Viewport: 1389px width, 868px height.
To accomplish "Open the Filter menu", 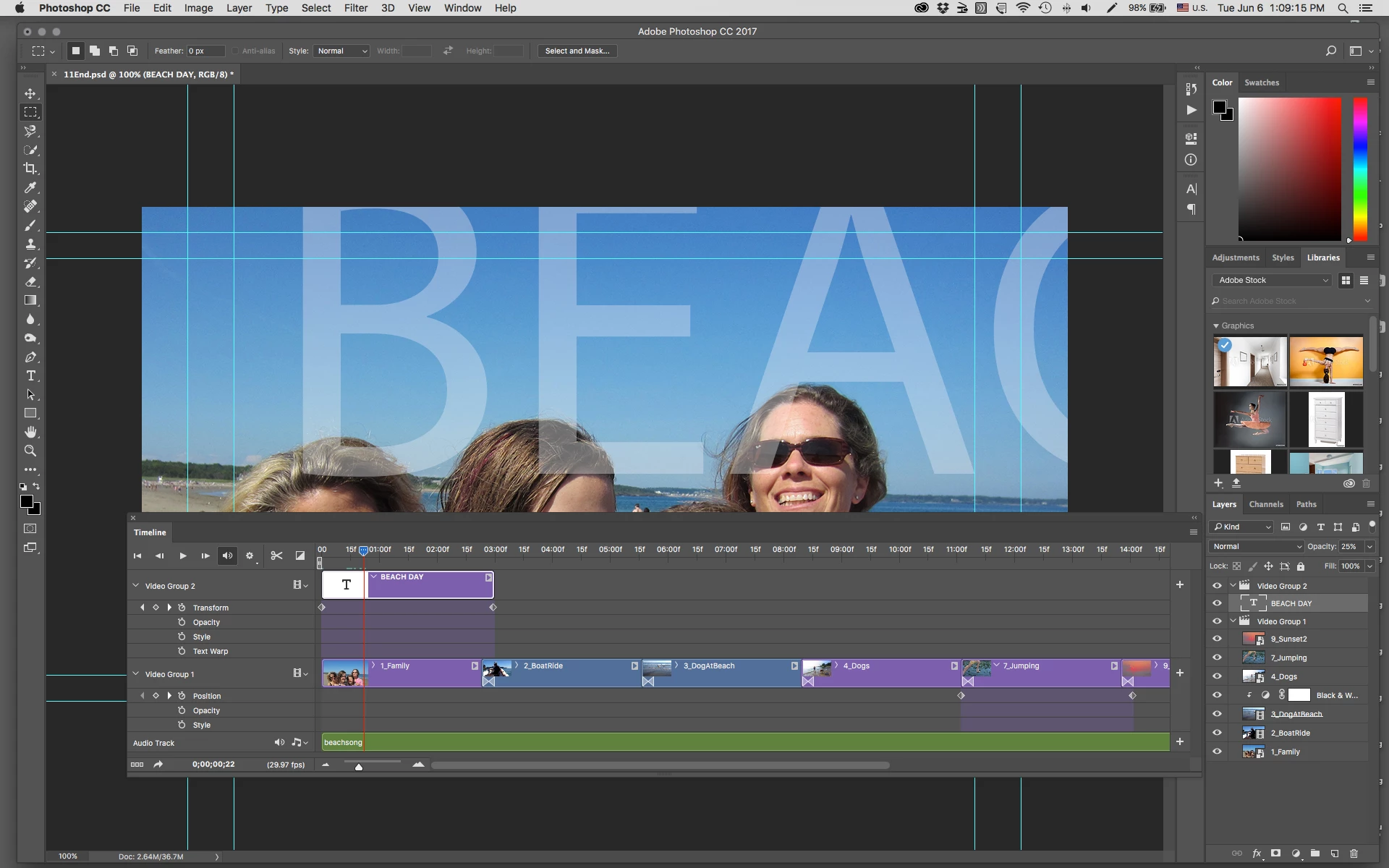I will (355, 8).
